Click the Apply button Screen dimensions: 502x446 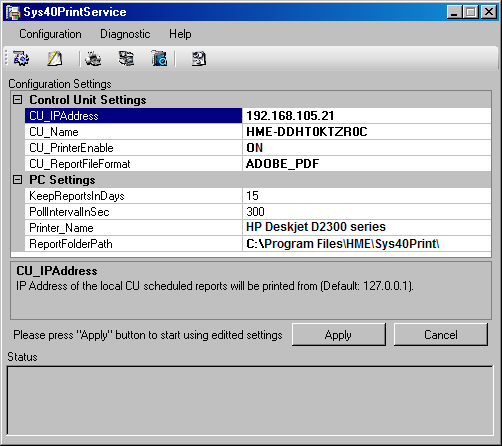339,334
